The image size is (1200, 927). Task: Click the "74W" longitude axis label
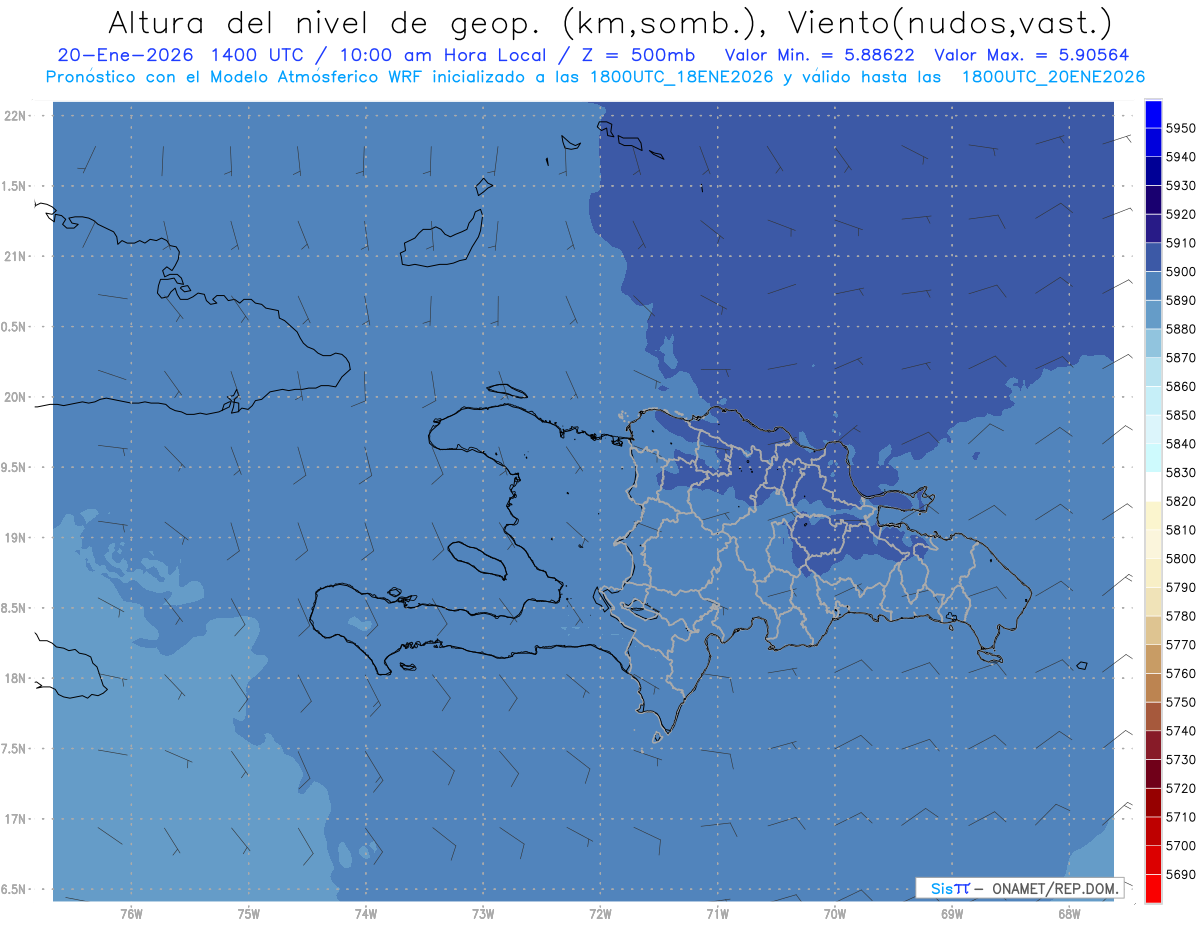[366, 913]
